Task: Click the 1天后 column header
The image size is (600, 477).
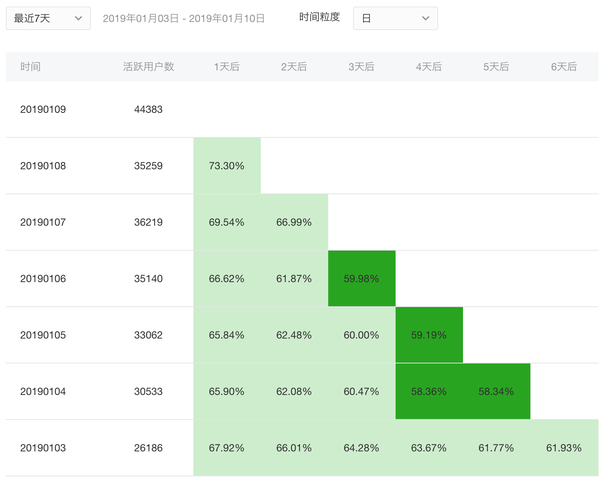Action: 227,67
